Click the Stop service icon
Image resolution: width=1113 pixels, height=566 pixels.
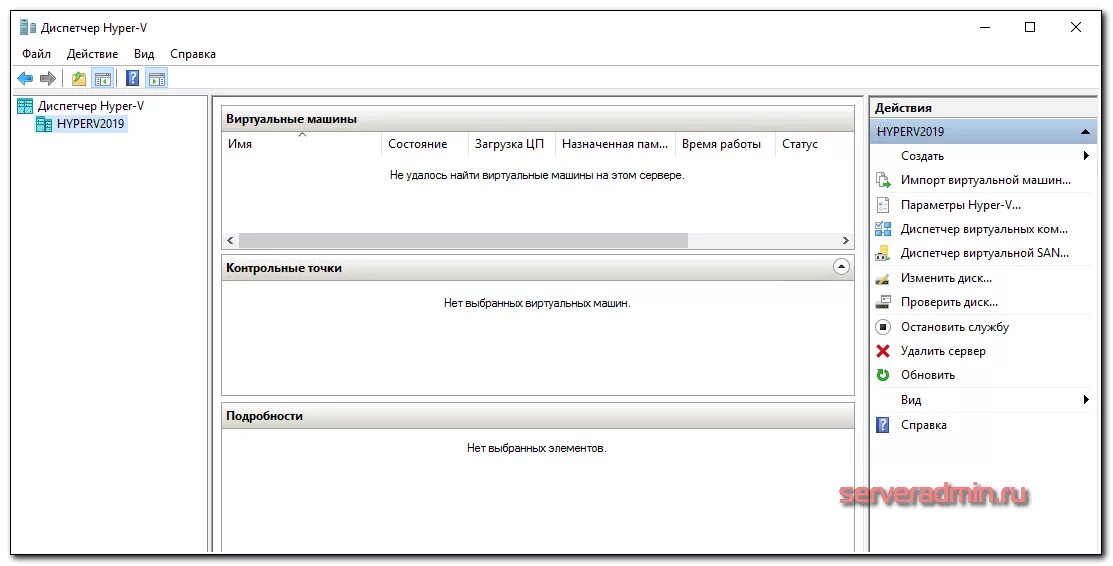883,327
